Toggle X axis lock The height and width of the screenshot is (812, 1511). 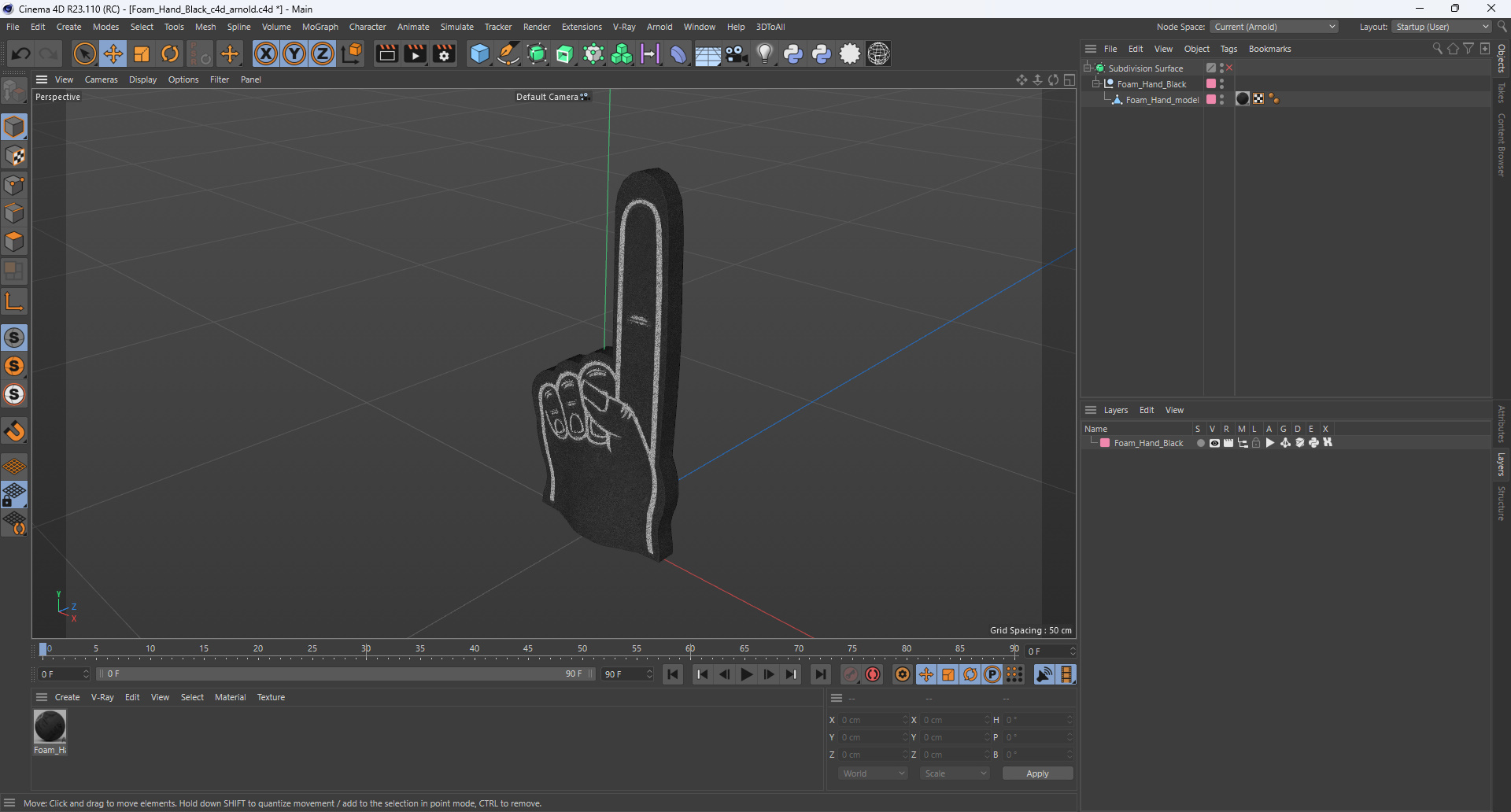click(x=266, y=54)
